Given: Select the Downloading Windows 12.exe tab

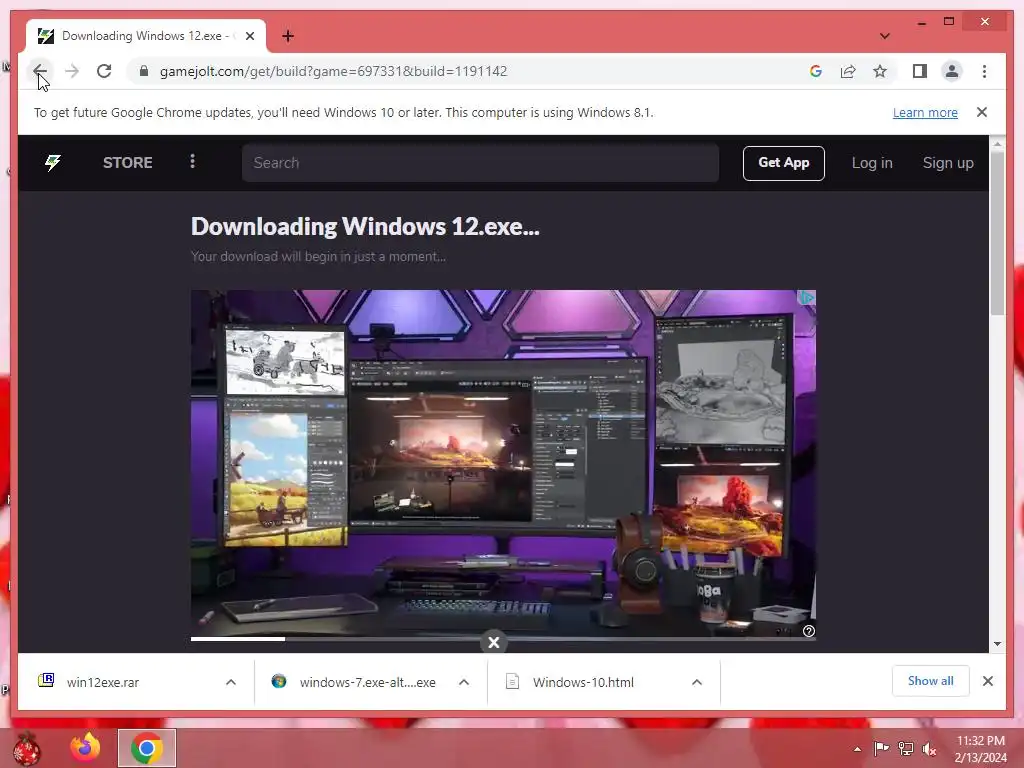Looking at the screenshot, I should tap(146, 36).
